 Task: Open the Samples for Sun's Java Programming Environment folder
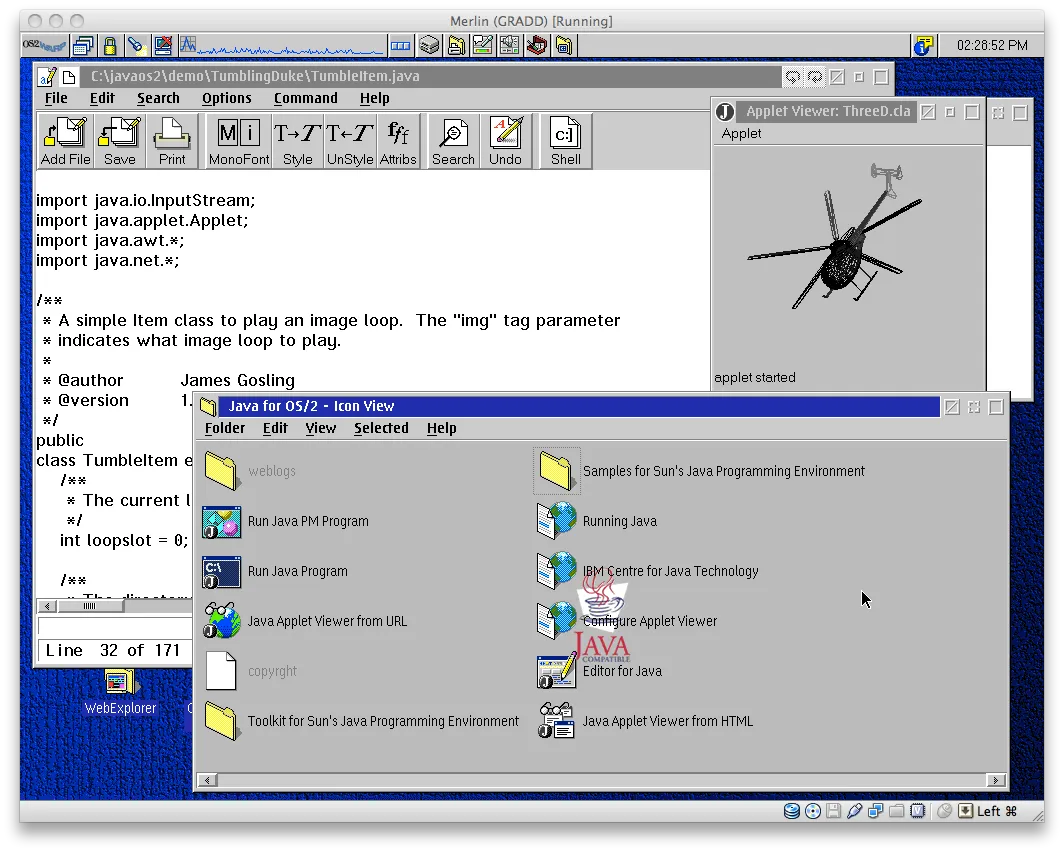[556, 471]
